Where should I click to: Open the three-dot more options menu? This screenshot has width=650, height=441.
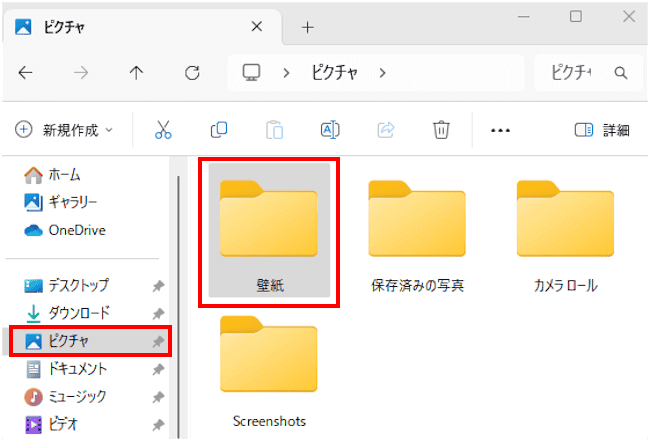tap(500, 131)
